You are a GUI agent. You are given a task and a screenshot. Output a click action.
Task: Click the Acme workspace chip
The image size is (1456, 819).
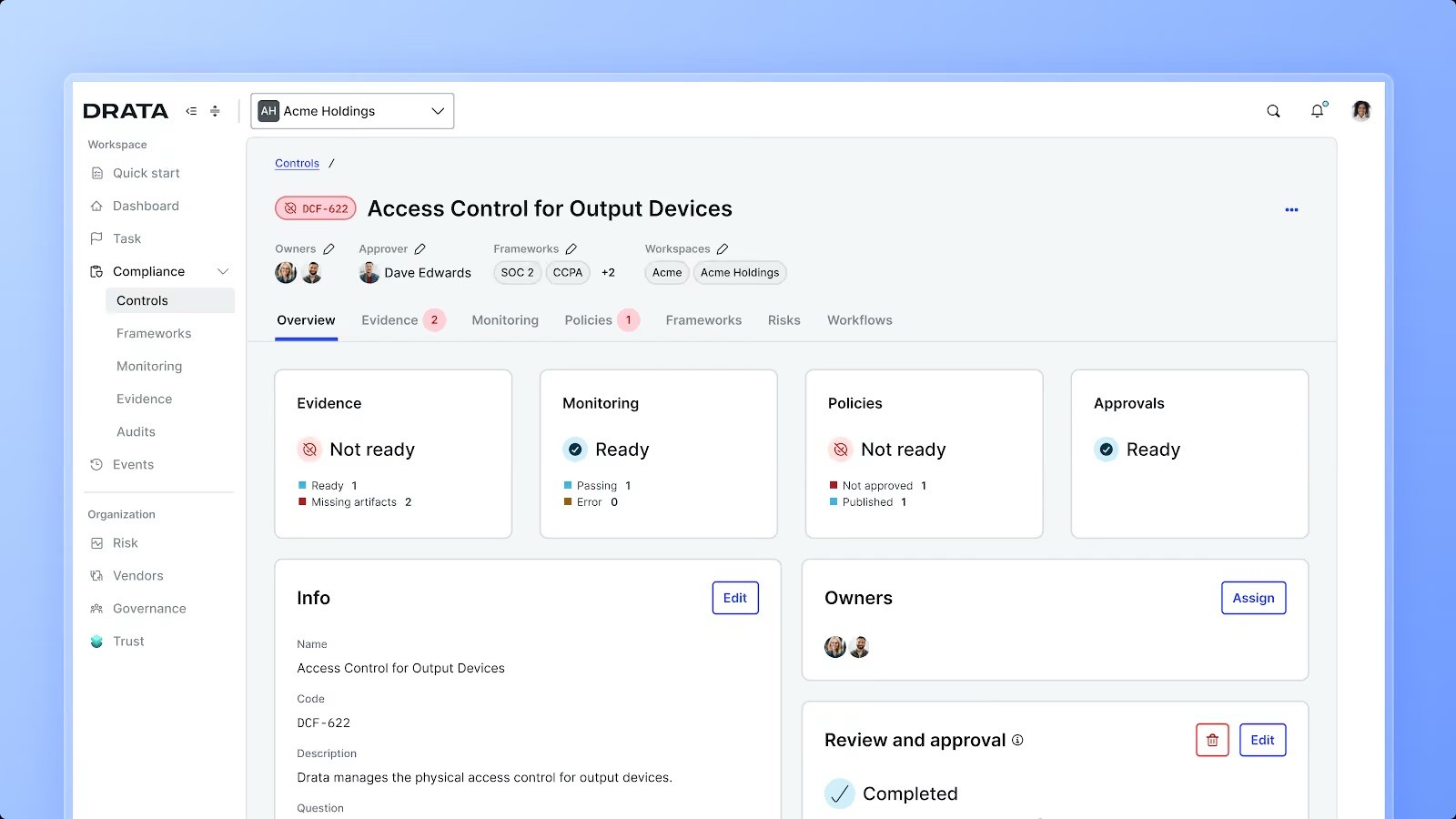667,273
